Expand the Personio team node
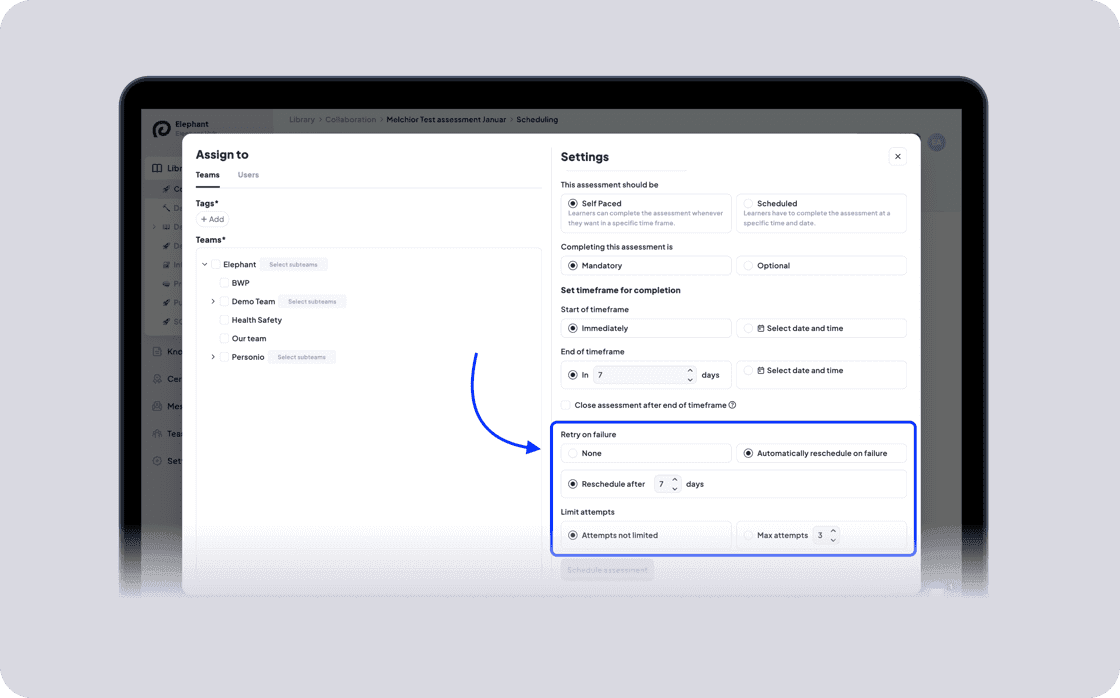This screenshot has height=698, width=1120. [213, 357]
